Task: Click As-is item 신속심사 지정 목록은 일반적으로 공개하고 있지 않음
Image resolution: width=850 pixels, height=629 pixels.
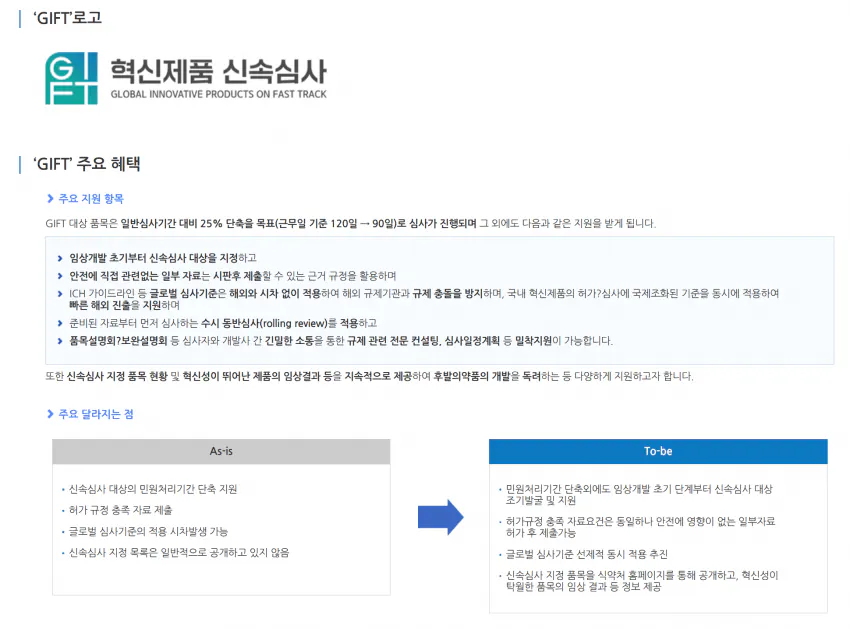Action: point(179,553)
